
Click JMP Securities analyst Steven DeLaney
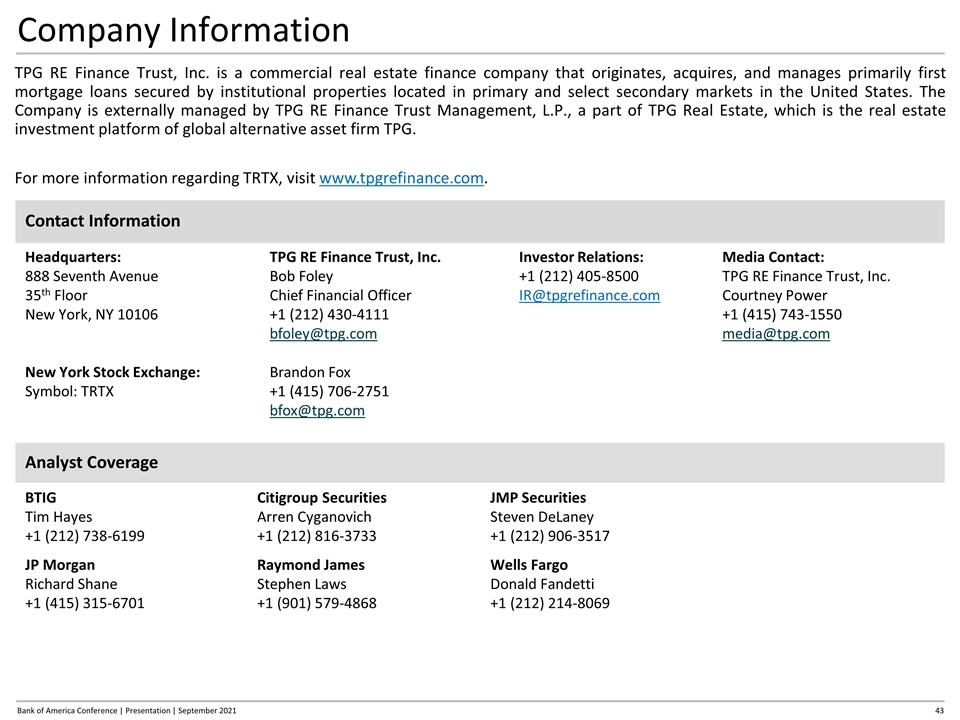(x=541, y=517)
